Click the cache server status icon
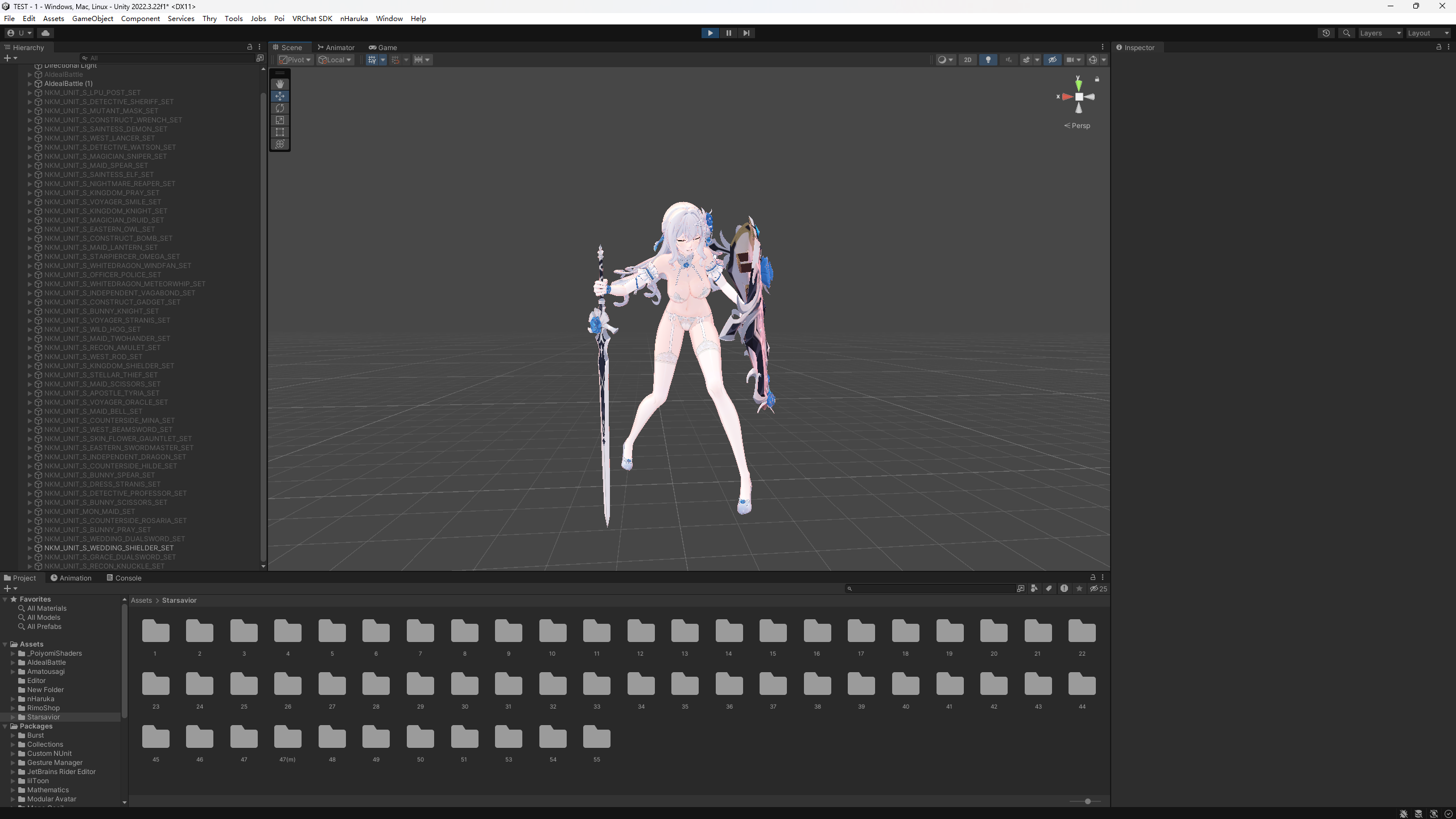 pos(1418,814)
